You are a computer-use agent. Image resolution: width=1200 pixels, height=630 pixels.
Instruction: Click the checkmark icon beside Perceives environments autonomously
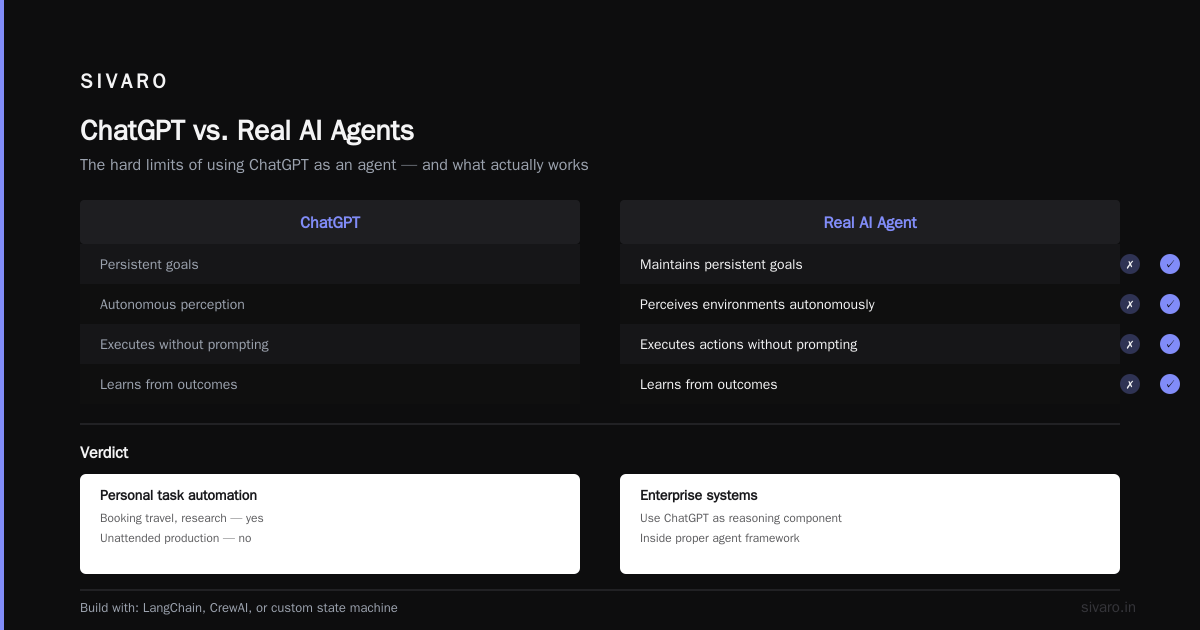coord(1170,304)
